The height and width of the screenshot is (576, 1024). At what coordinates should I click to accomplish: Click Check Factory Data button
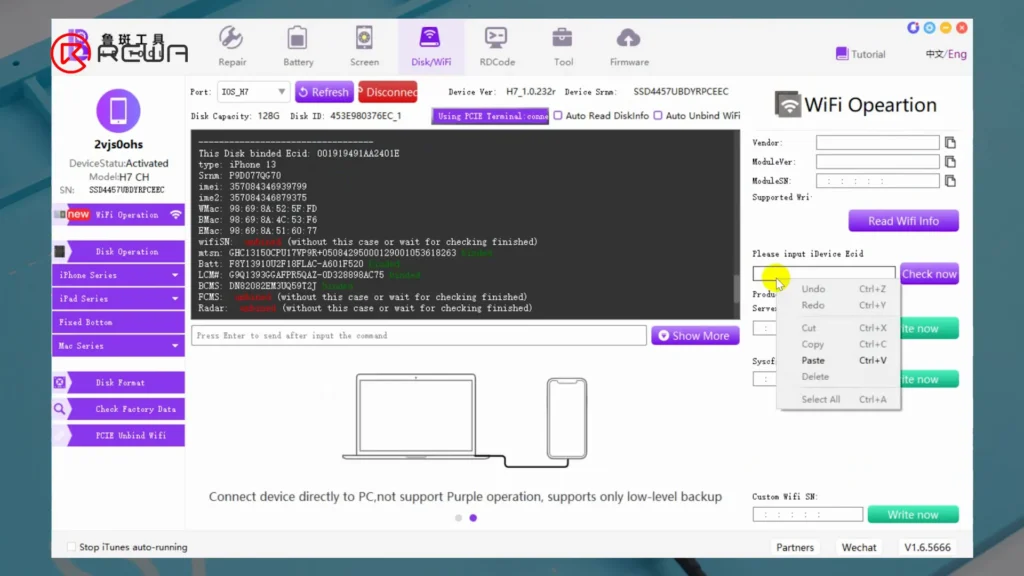click(118, 409)
